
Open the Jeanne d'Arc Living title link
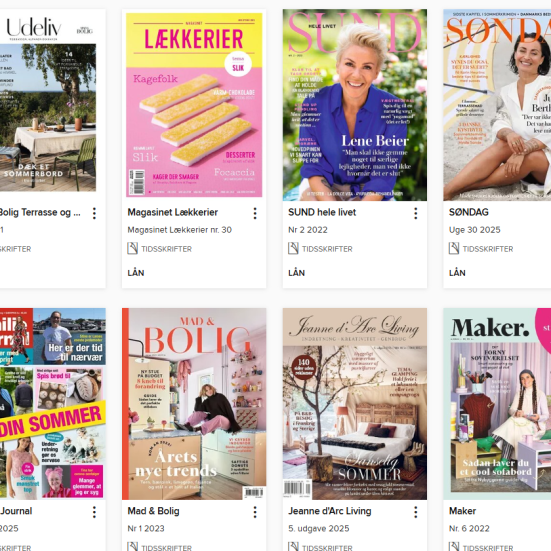pos(330,511)
